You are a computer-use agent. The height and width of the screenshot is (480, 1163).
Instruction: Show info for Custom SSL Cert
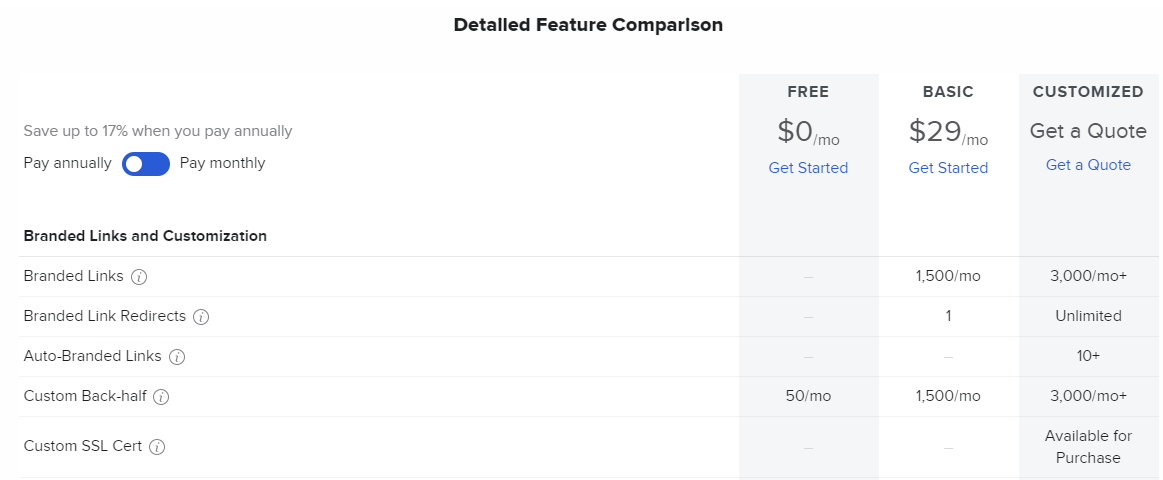[x=157, y=447]
